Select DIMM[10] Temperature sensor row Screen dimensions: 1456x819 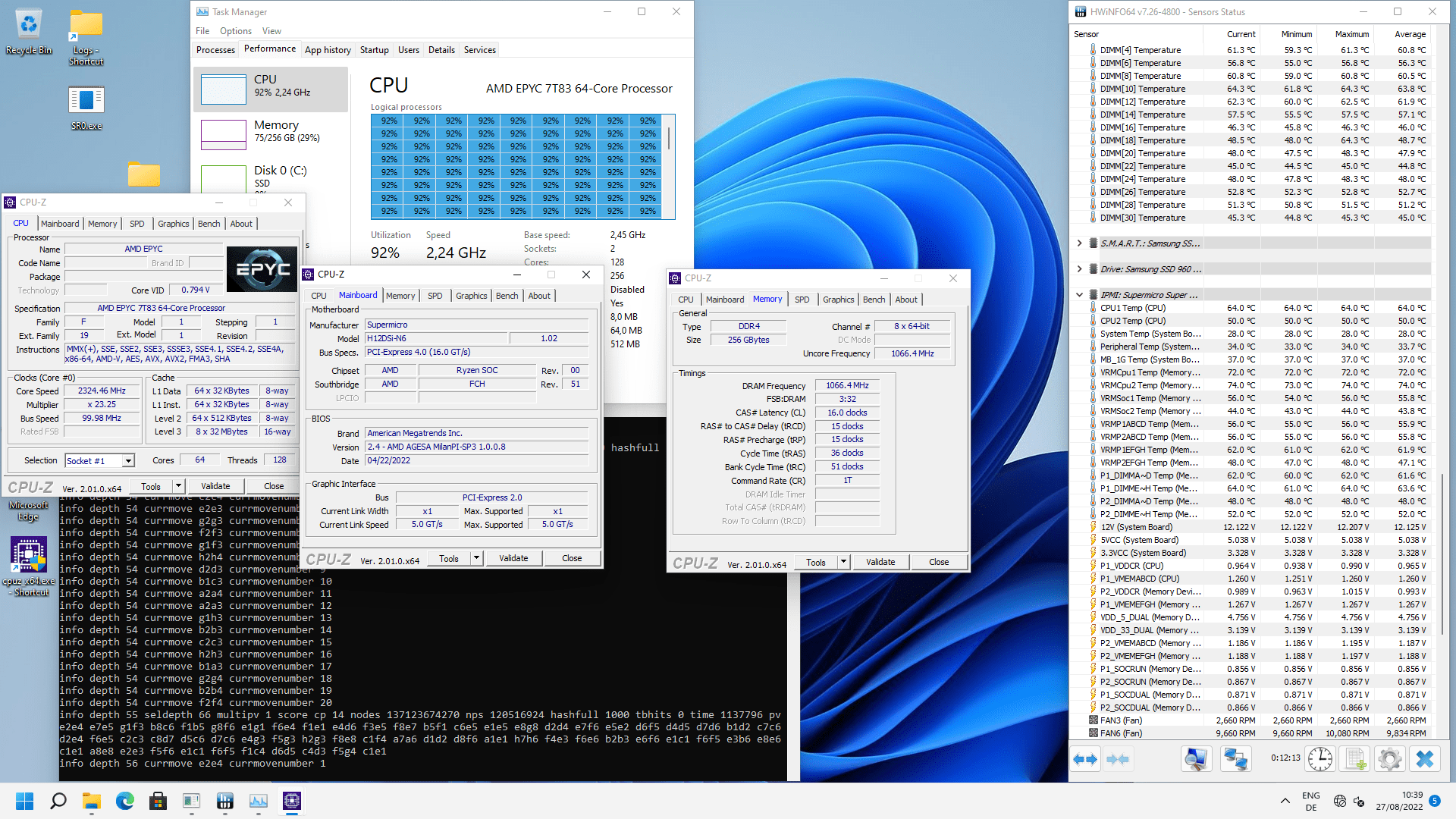point(1251,89)
